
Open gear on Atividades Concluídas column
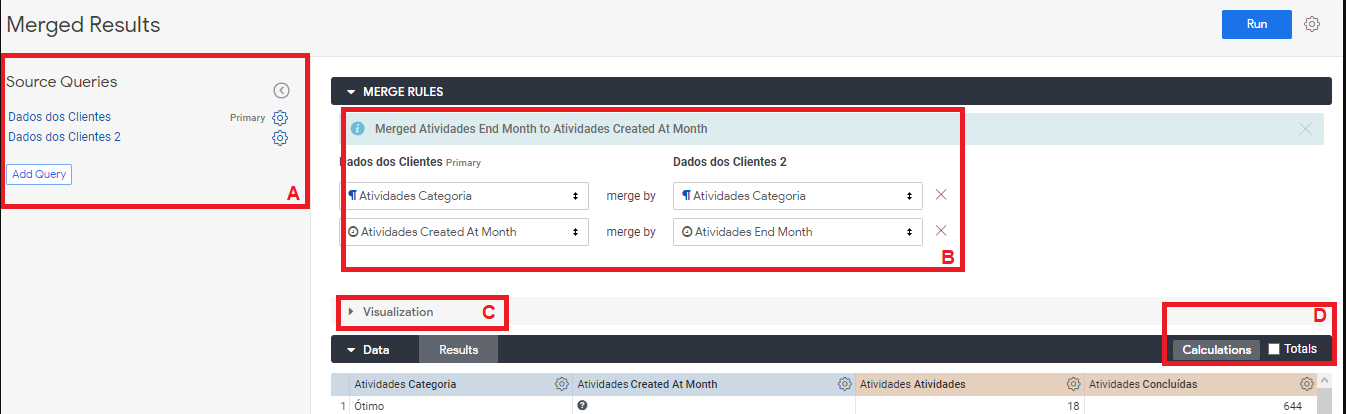tap(1306, 384)
